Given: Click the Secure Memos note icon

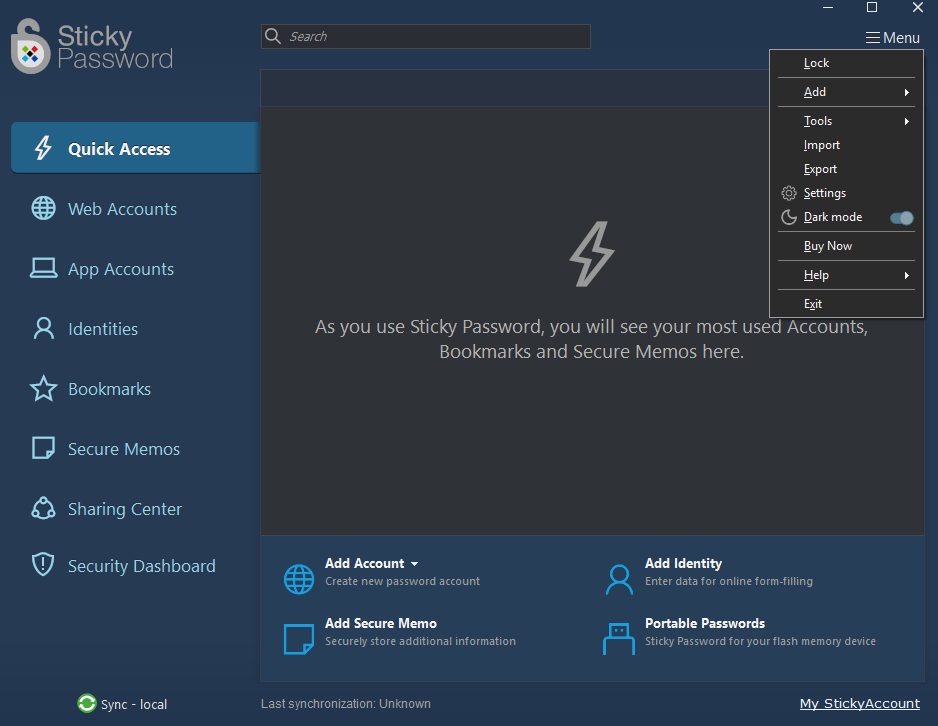Looking at the screenshot, I should [x=43, y=448].
